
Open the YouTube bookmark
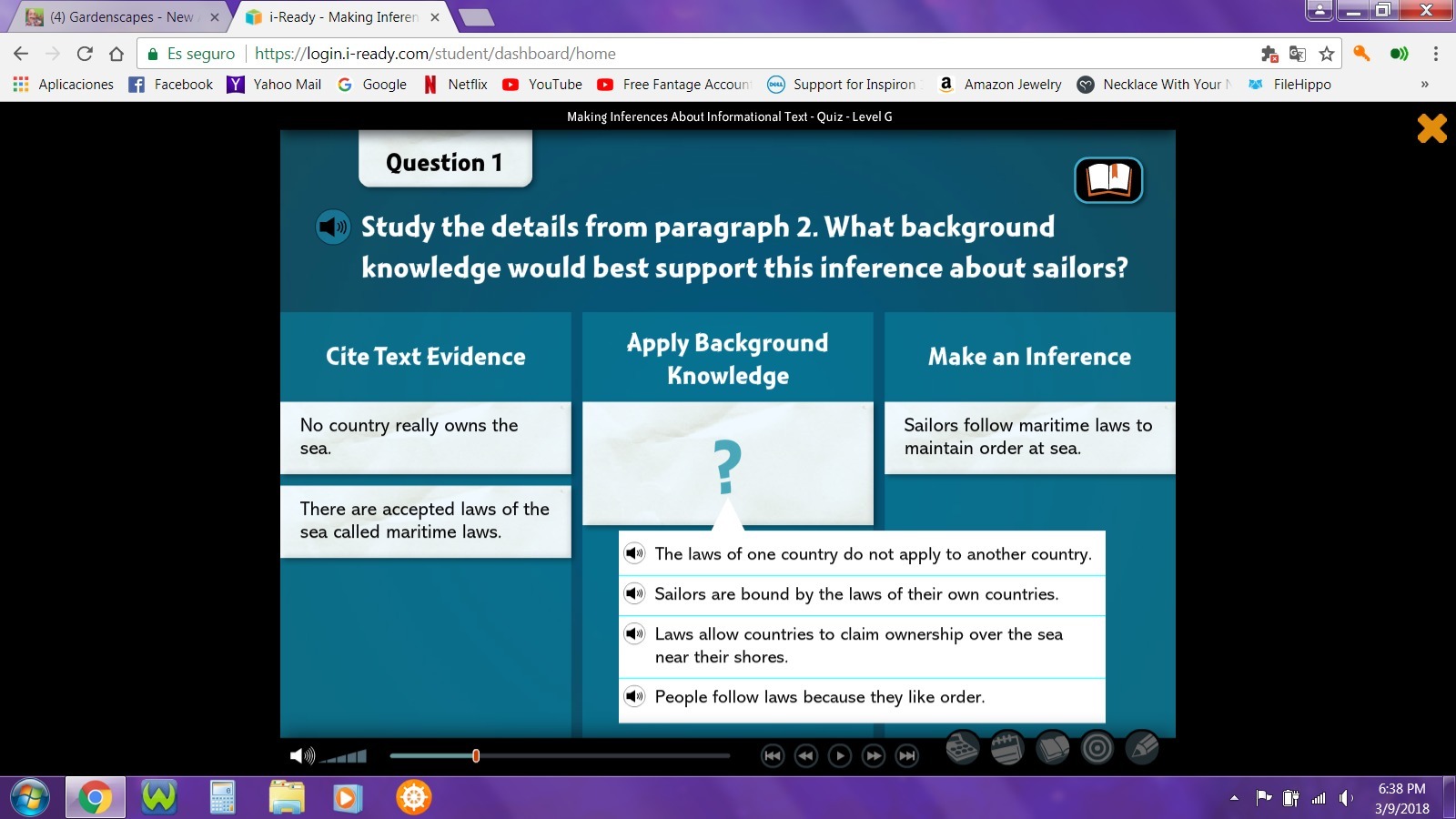(542, 85)
